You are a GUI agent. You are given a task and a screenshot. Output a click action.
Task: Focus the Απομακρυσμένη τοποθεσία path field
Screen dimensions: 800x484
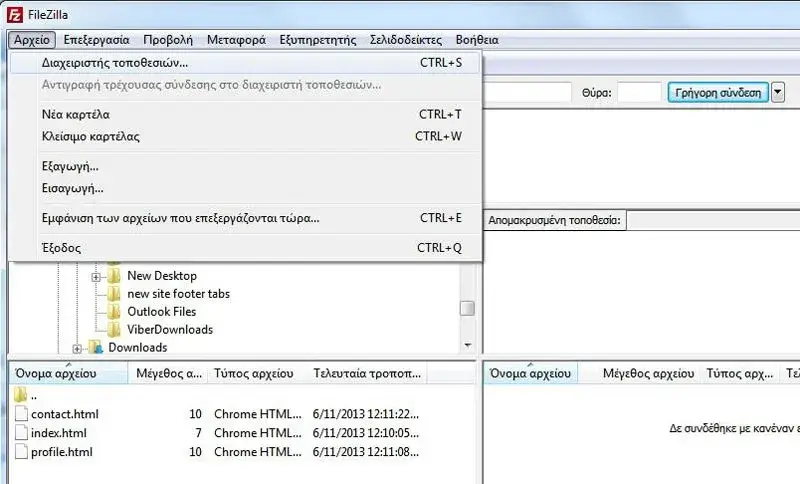pos(713,220)
